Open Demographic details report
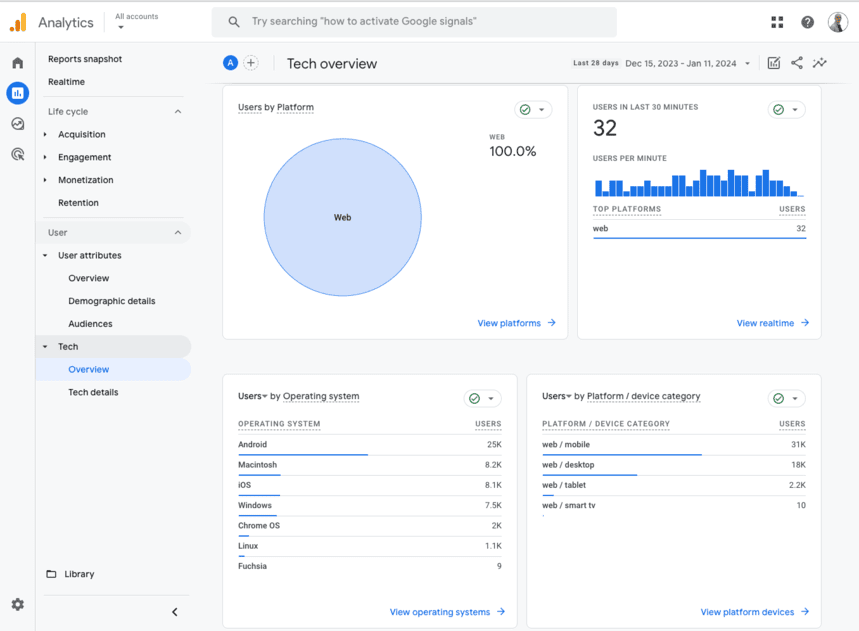859x631 pixels. (112, 301)
